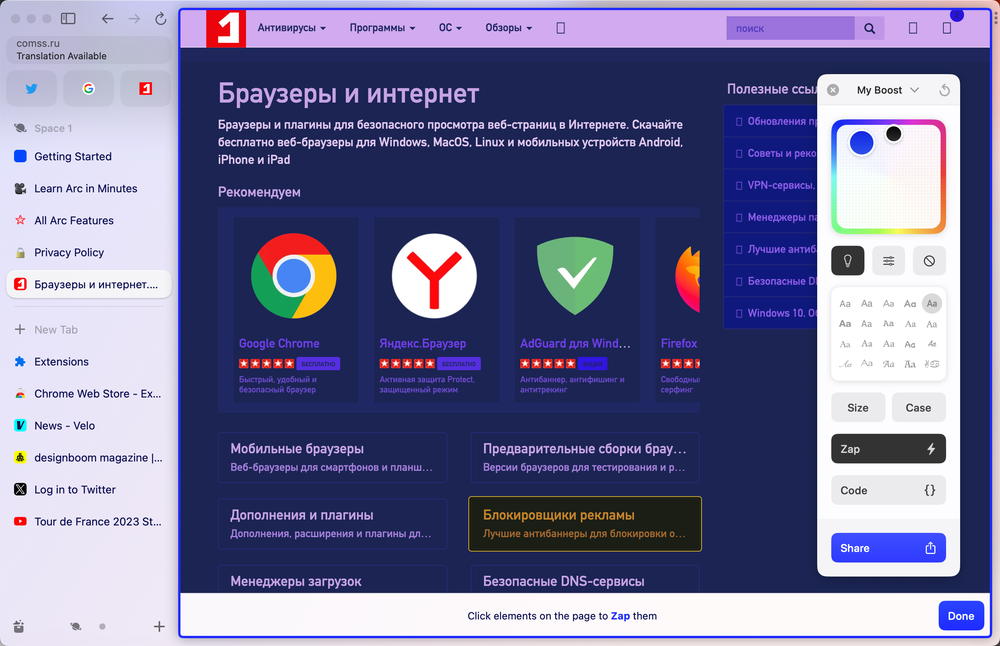This screenshot has width=1000, height=646.
Task: Expand the Обзоры dropdown menu
Action: point(508,28)
